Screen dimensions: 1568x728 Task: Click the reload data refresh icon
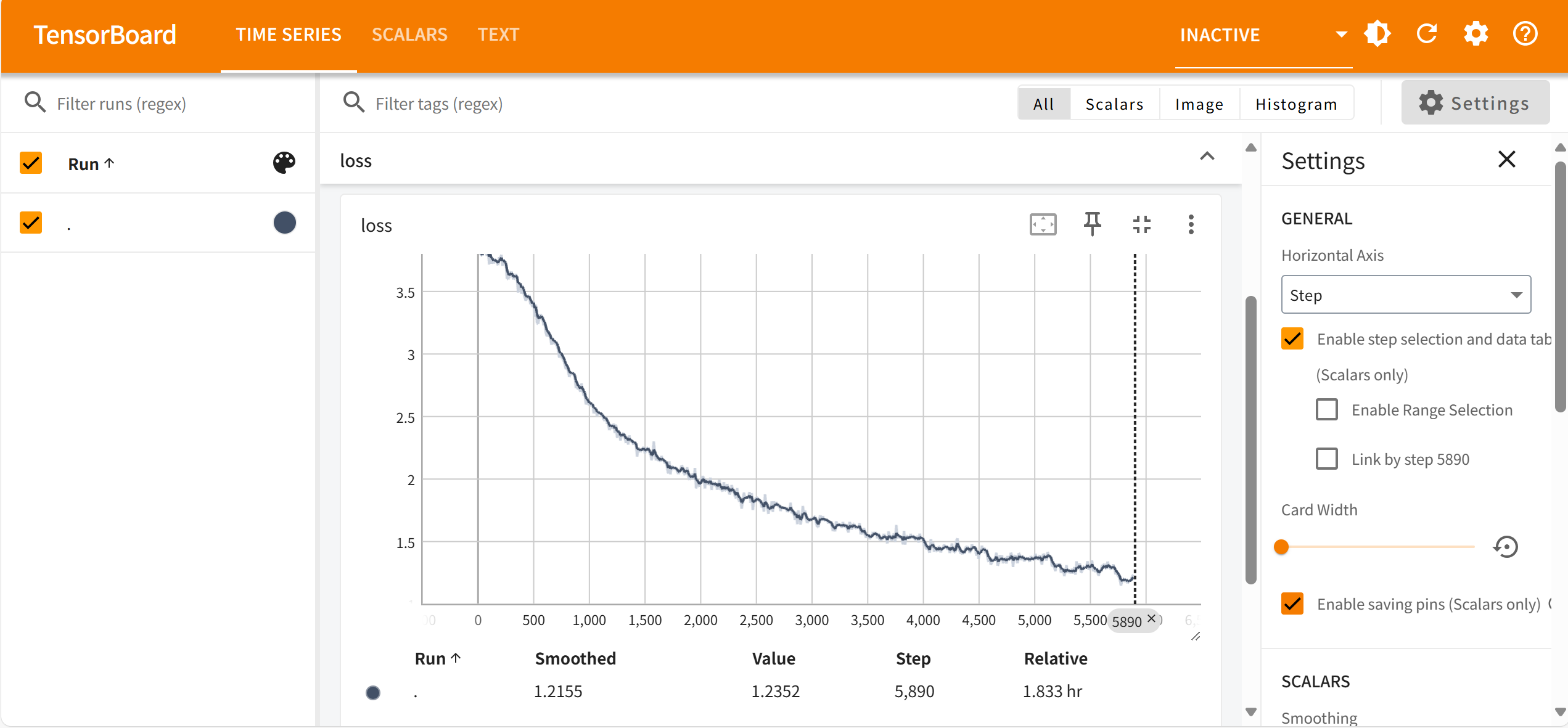[1427, 34]
